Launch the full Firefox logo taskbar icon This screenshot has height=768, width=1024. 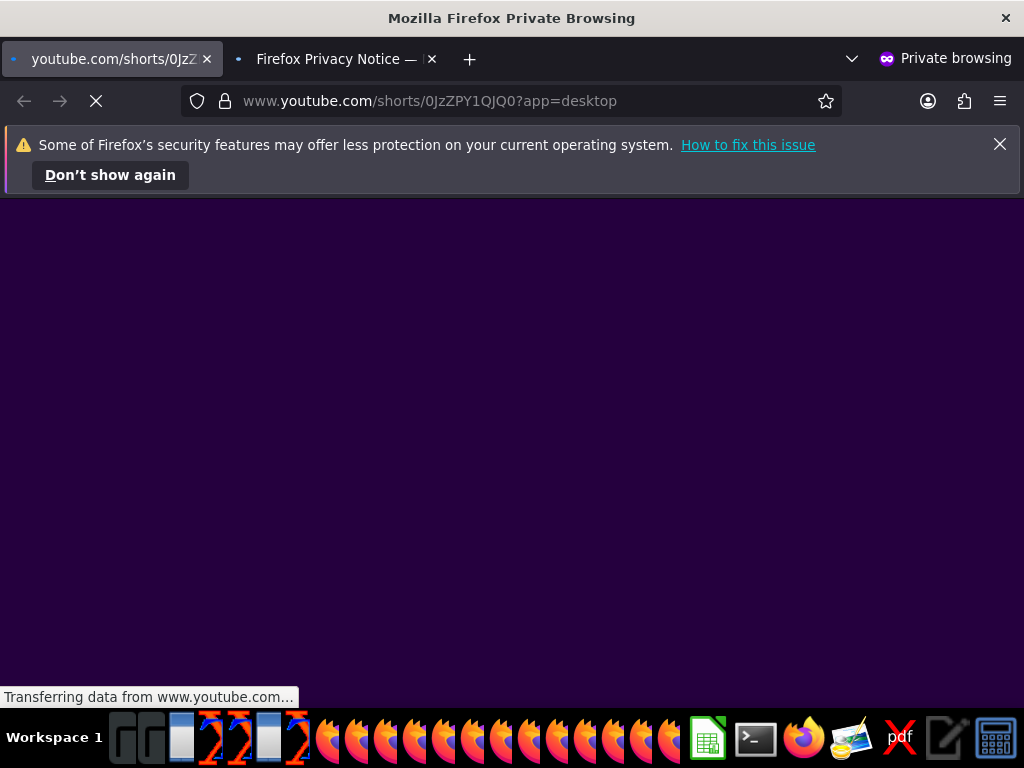(803, 738)
